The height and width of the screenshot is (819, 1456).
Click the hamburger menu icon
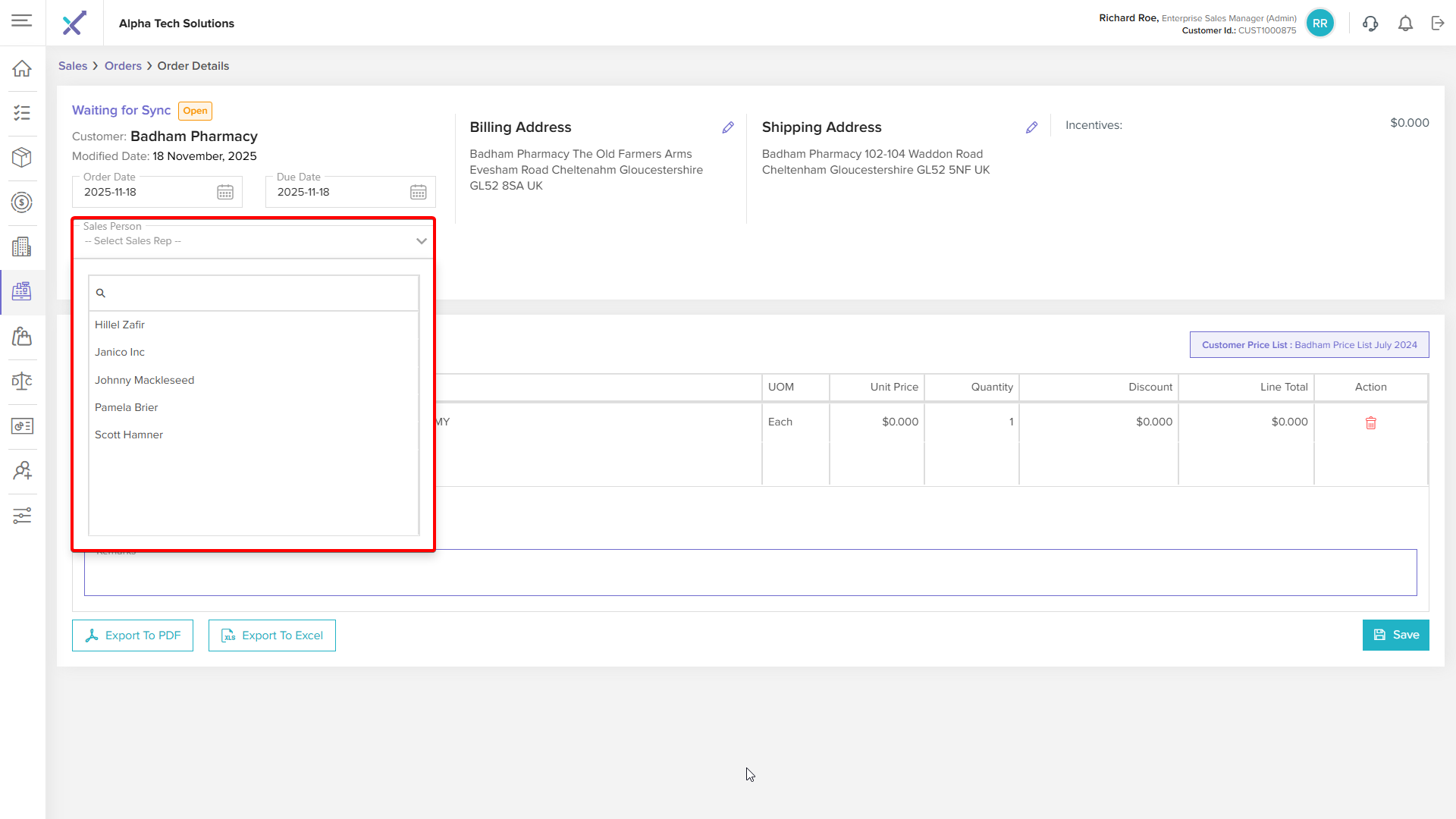pos(22,21)
